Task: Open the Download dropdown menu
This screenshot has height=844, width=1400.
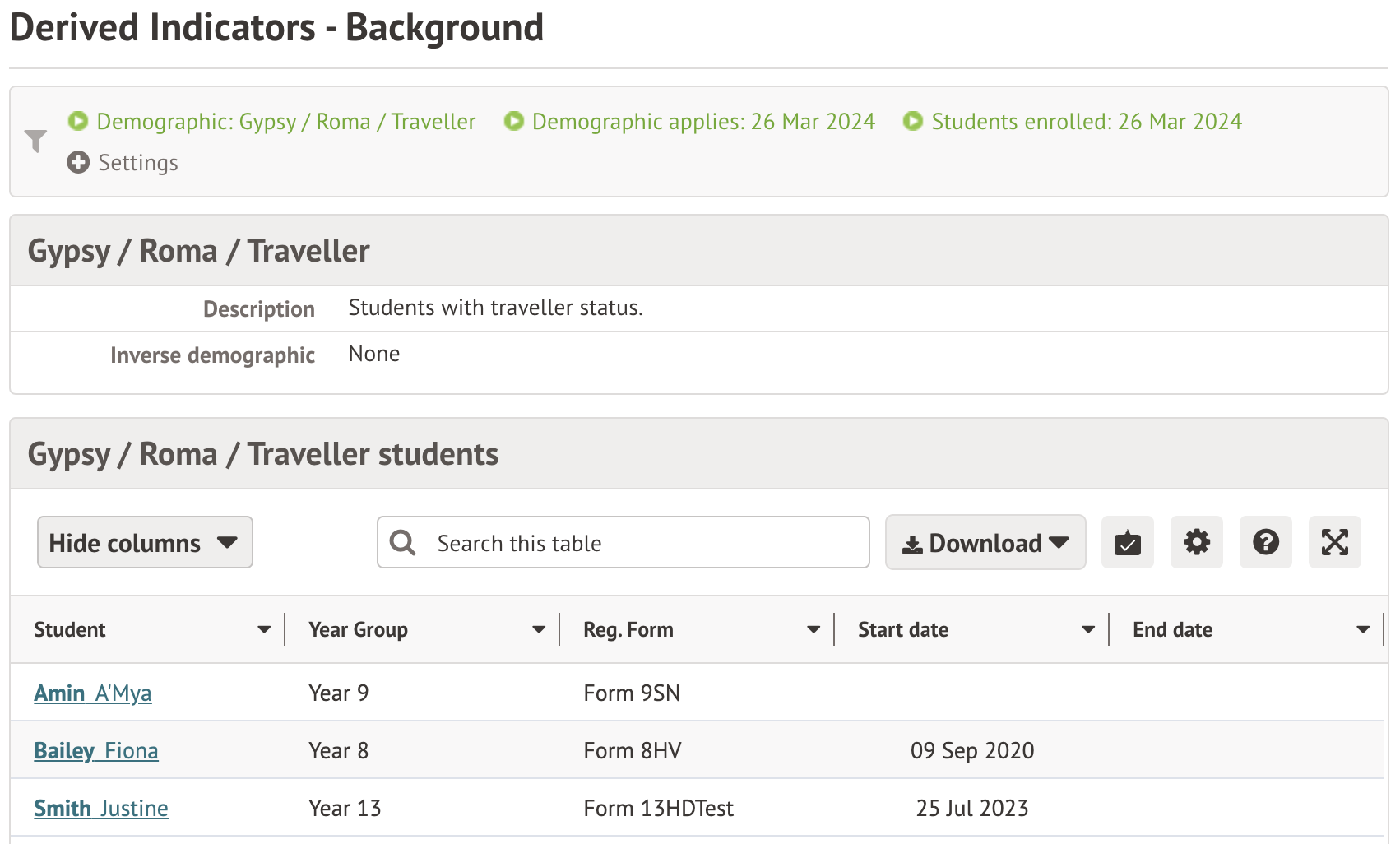Action: click(985, 543)
